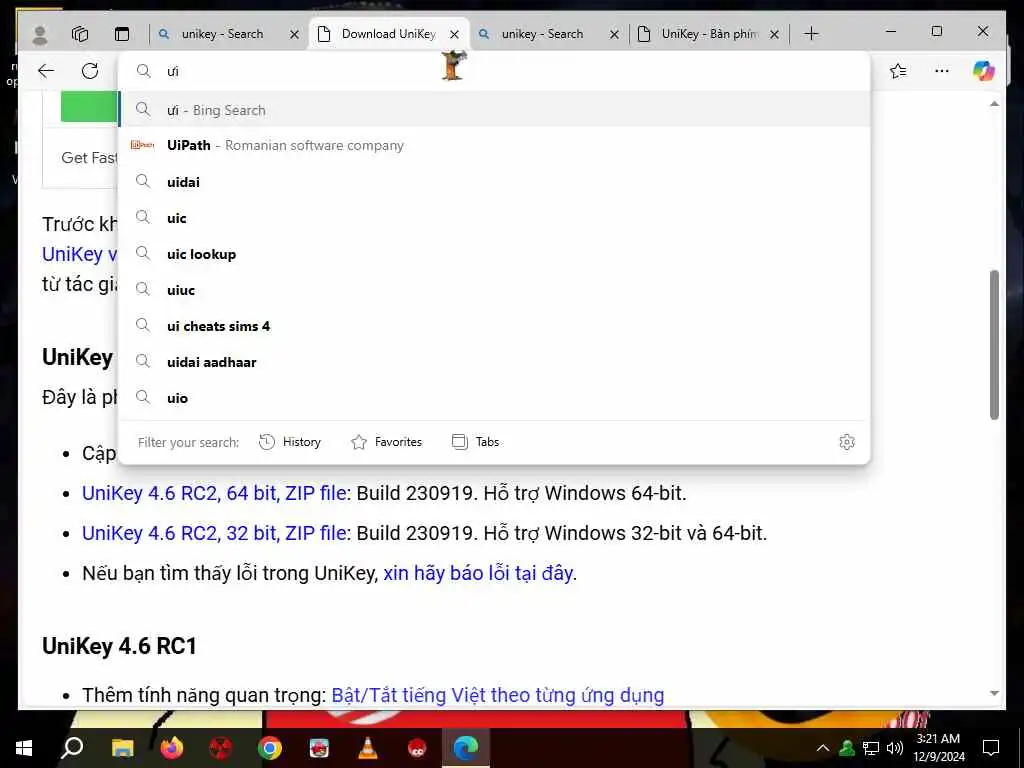Screen dimensions: 1024x768
Task: Close the second 'unikey - Search' tab
Action: click(615, 35)
